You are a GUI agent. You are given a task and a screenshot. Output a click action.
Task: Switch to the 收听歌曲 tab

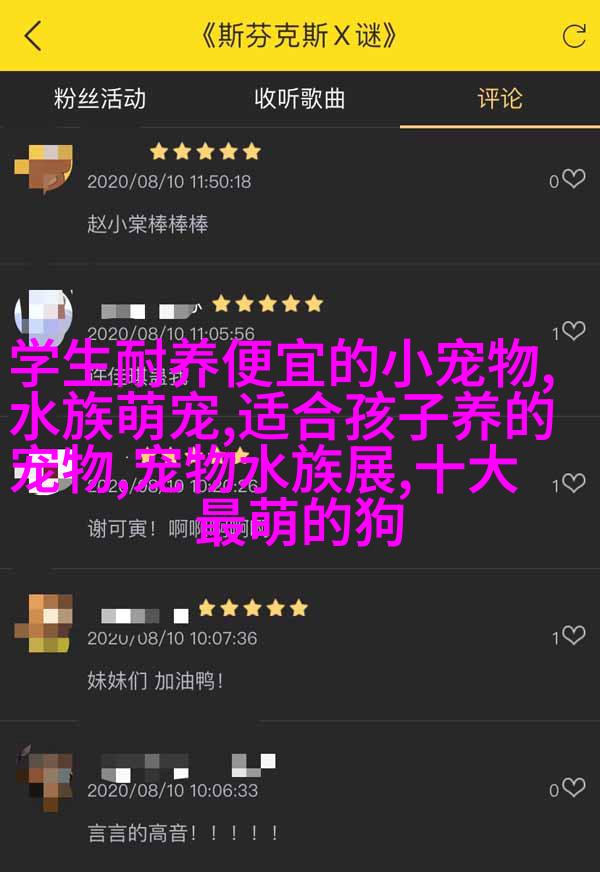coord(300,99)
